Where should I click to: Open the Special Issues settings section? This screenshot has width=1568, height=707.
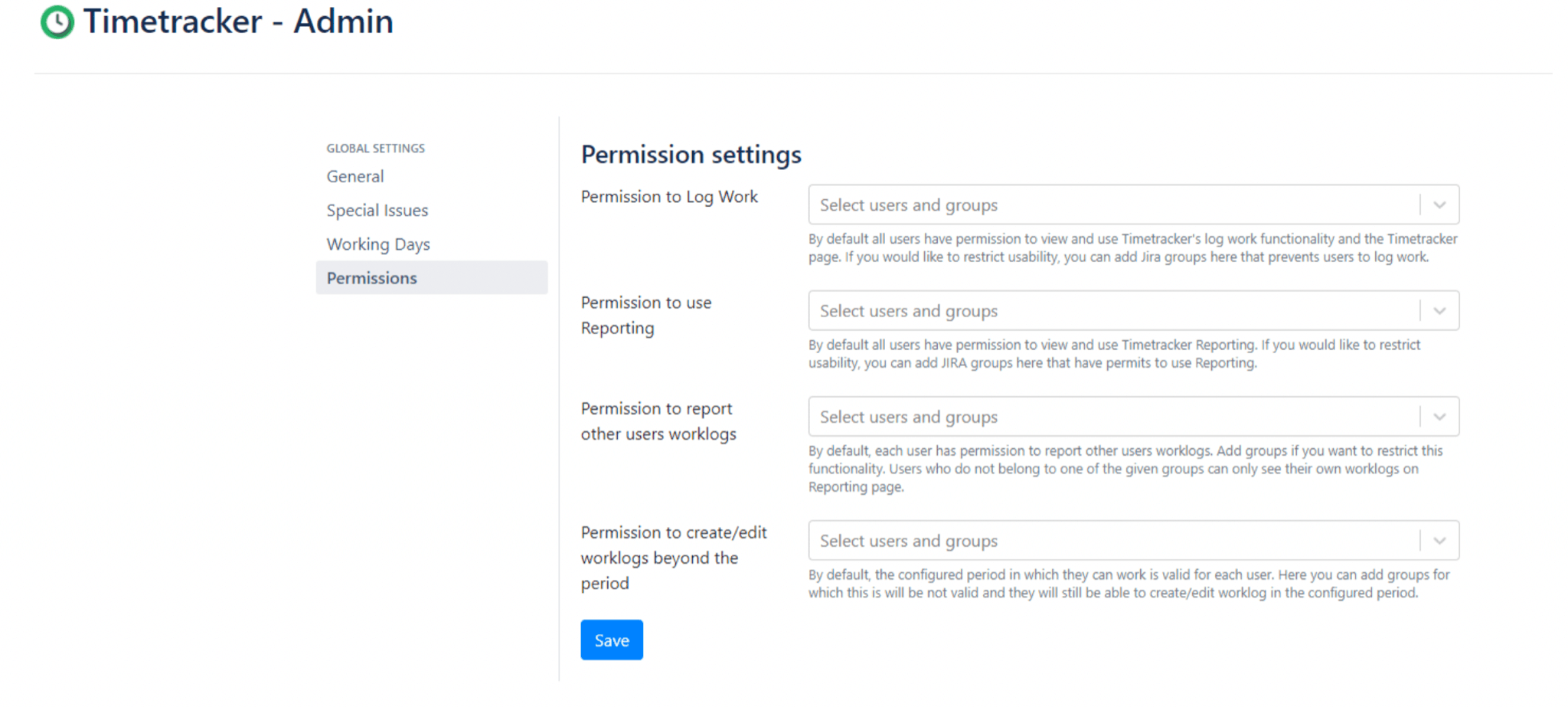coord(377,210)
